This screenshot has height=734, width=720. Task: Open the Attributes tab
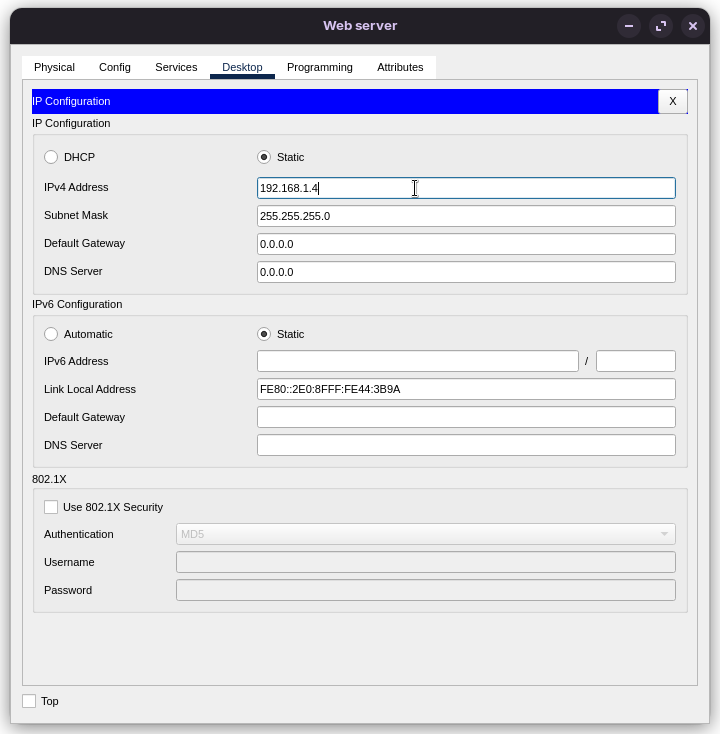pos(400,67)
